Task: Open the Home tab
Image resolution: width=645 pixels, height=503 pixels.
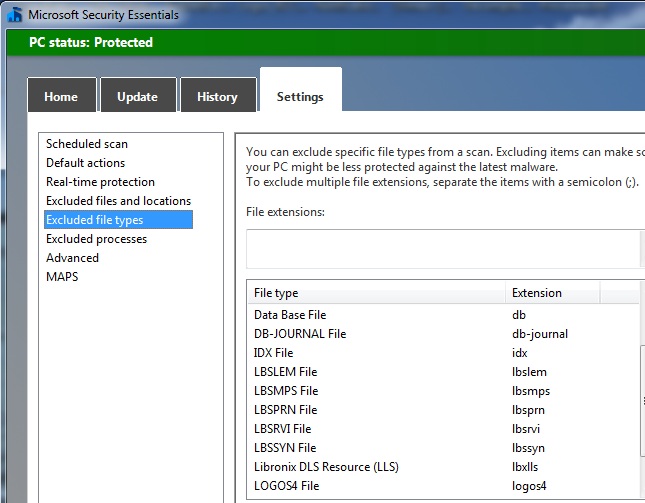Action: tap(62, 95)
